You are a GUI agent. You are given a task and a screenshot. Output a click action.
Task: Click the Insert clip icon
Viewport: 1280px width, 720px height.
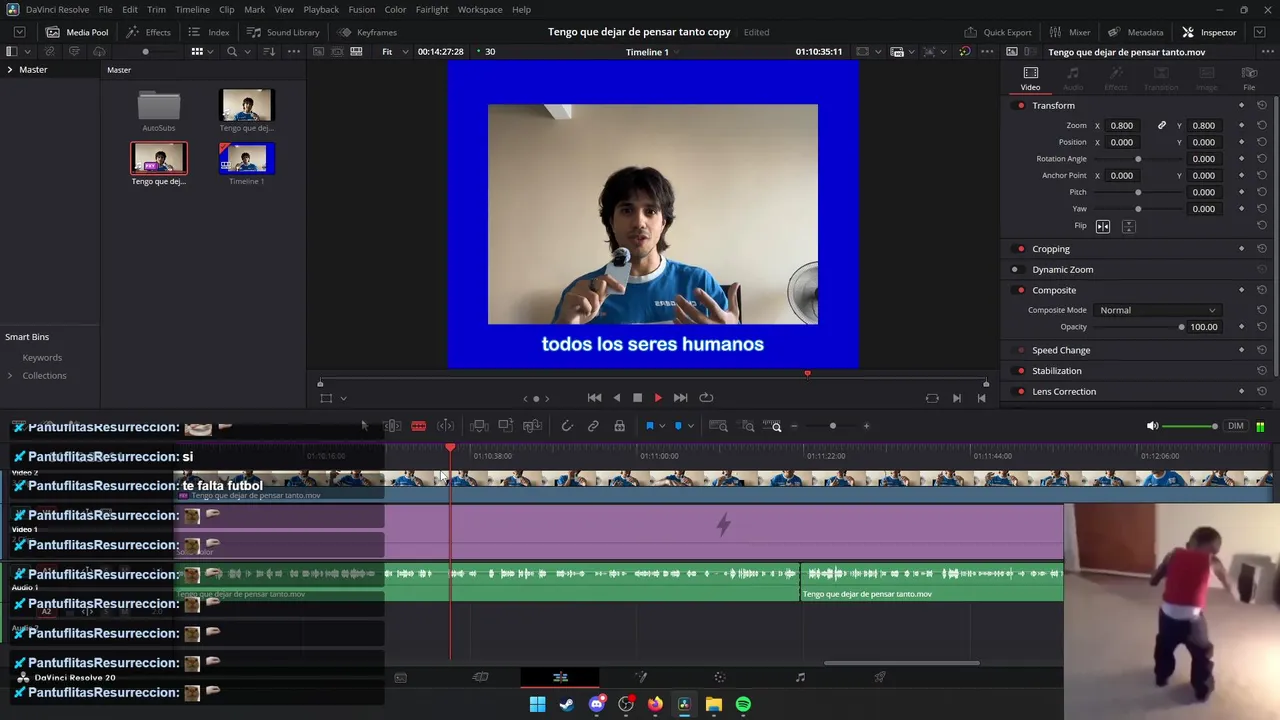(479, 426)
